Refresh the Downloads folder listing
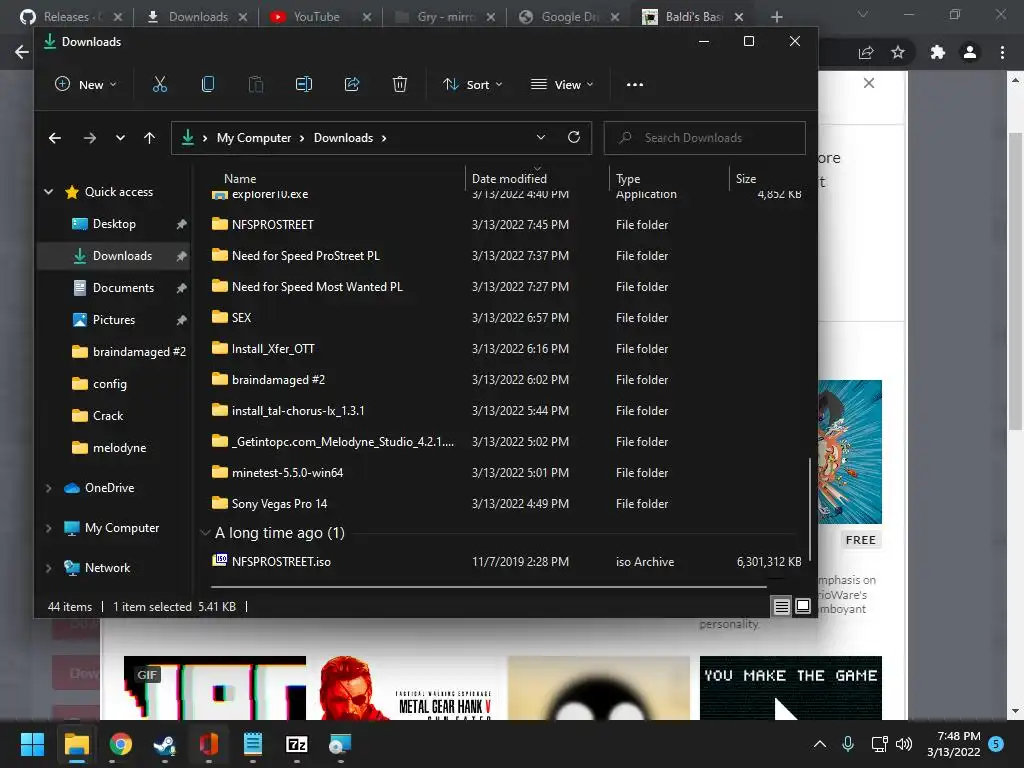Viewport: 1024px width, 768px height. [x=574, y=137]
